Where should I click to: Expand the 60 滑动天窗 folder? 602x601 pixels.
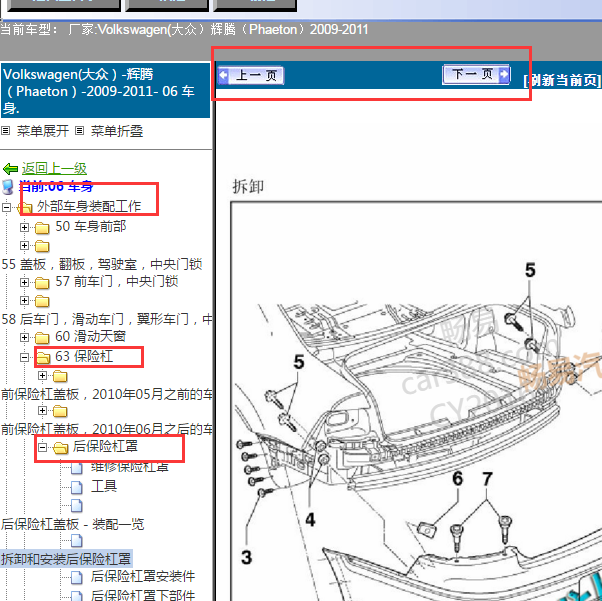pos(25,338)
